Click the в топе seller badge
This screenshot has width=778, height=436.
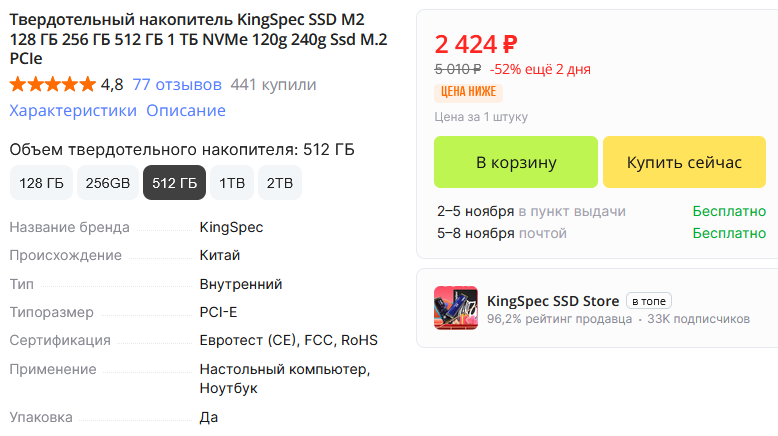(649, 300)
